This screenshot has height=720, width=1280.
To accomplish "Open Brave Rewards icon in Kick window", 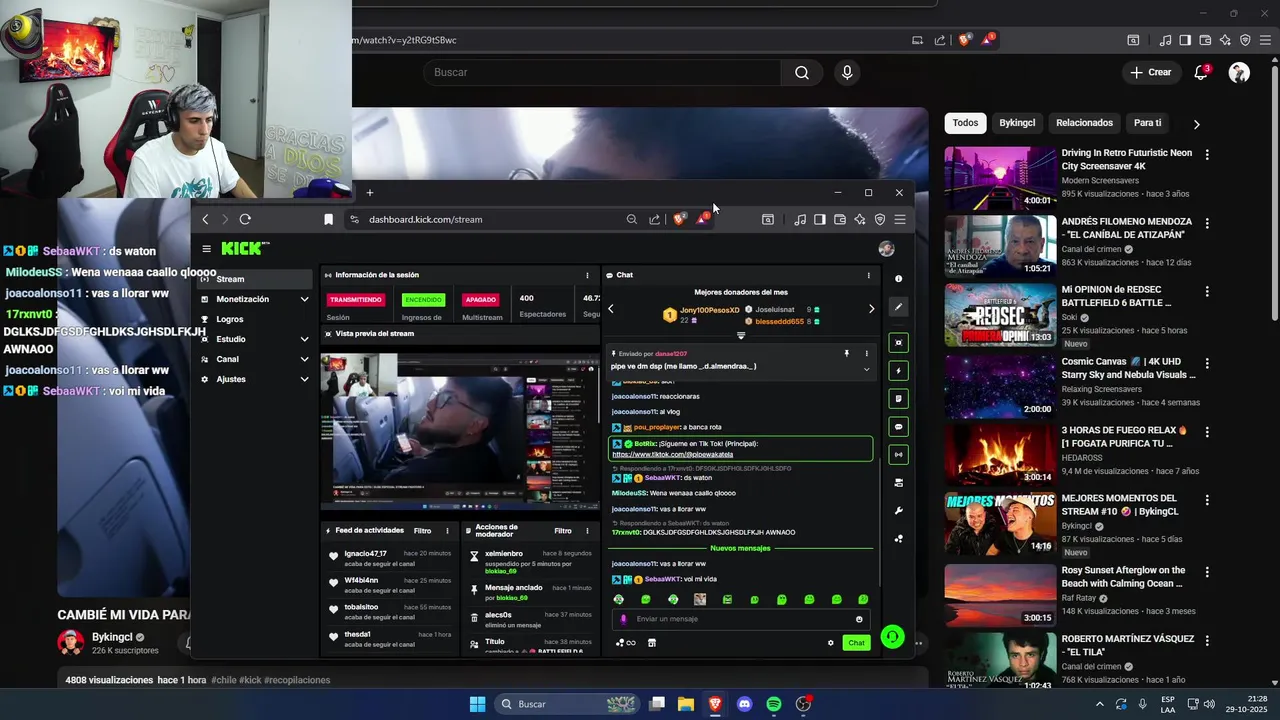I will pyautogui.click(x=702, y=219).
